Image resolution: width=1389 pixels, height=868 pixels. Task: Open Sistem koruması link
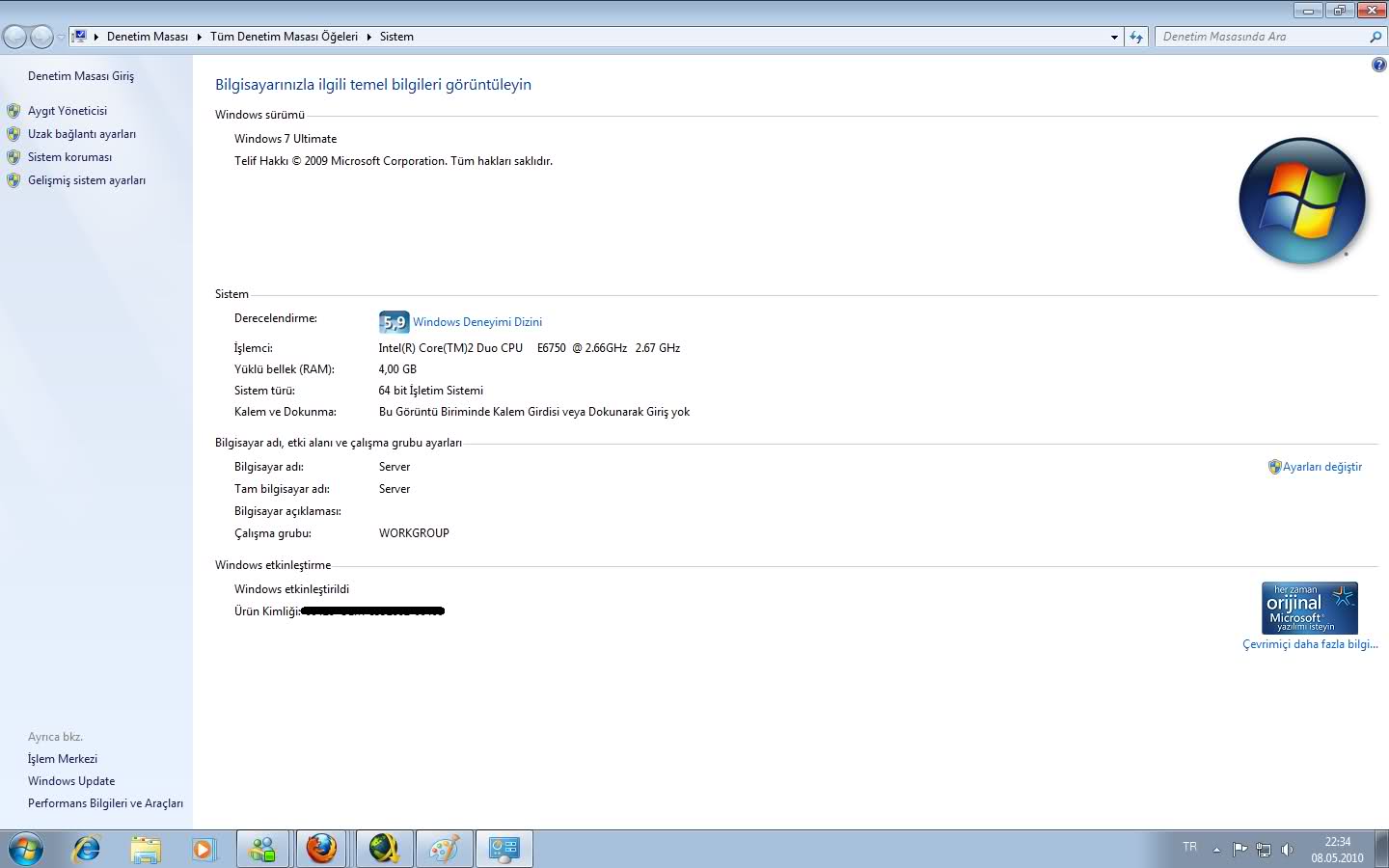(x=69, y=157)
